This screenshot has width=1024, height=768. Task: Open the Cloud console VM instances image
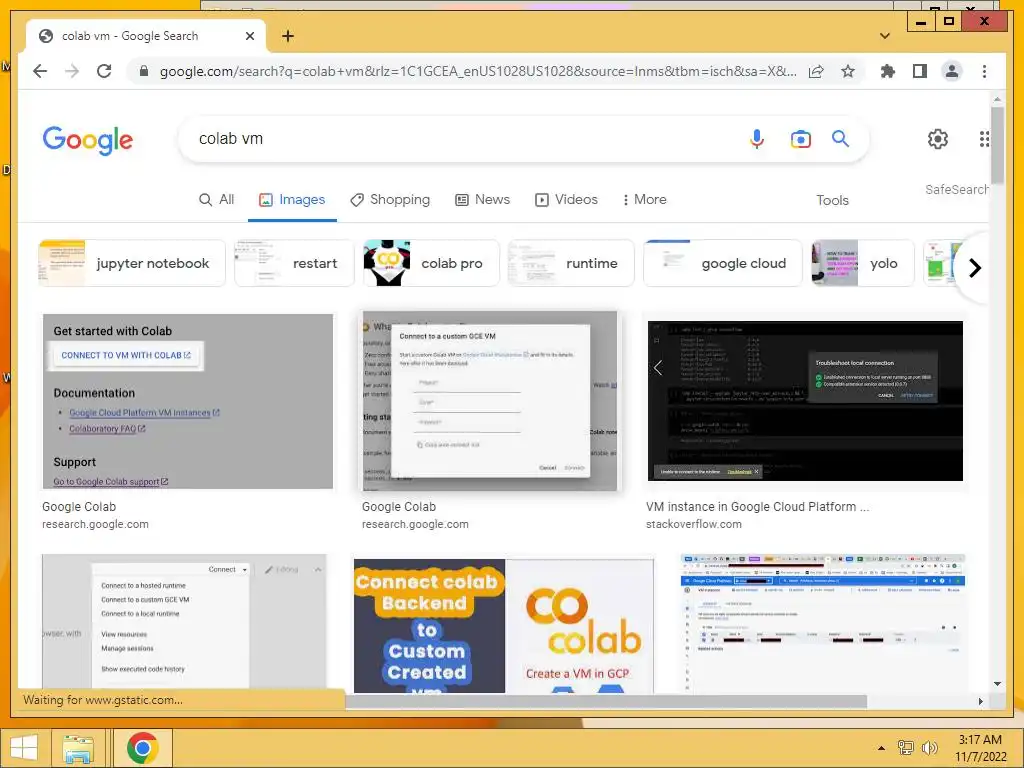(x=823, y=622)
